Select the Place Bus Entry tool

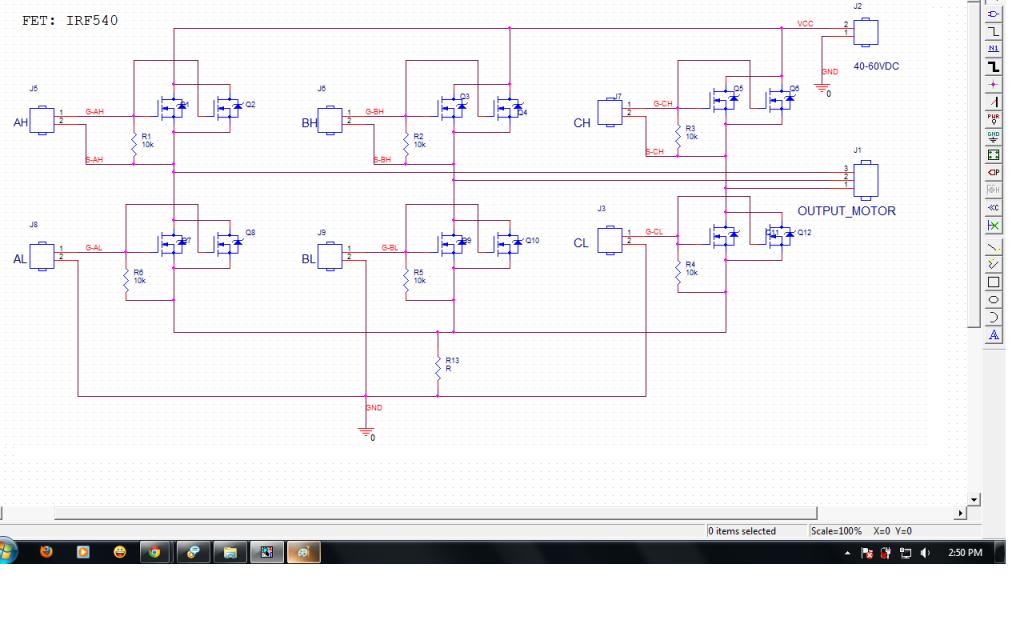click(x=993, y=102)
